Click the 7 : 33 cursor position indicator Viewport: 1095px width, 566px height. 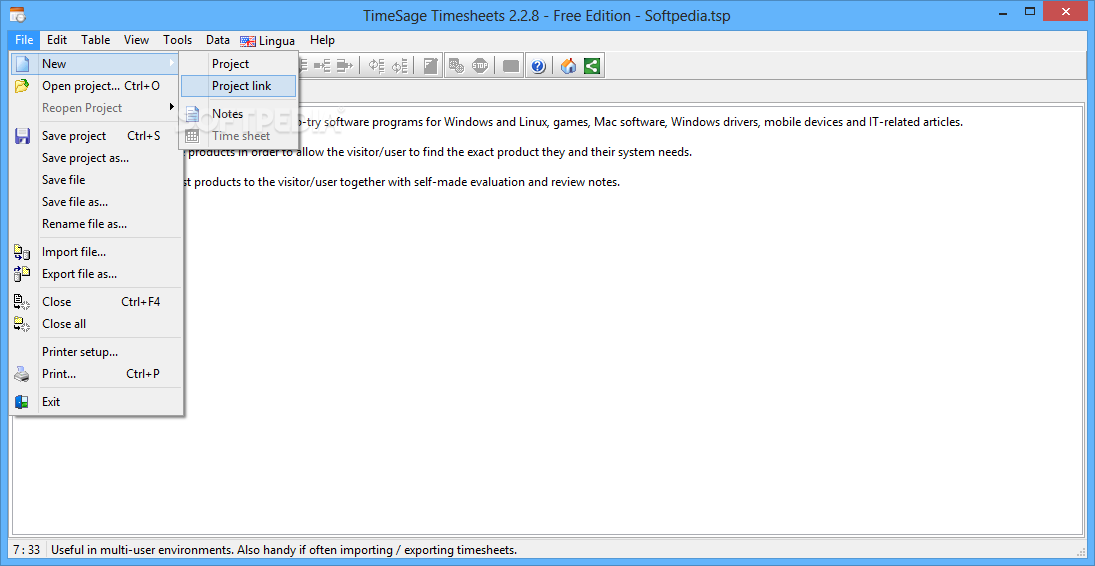click(x=27, y=550)
